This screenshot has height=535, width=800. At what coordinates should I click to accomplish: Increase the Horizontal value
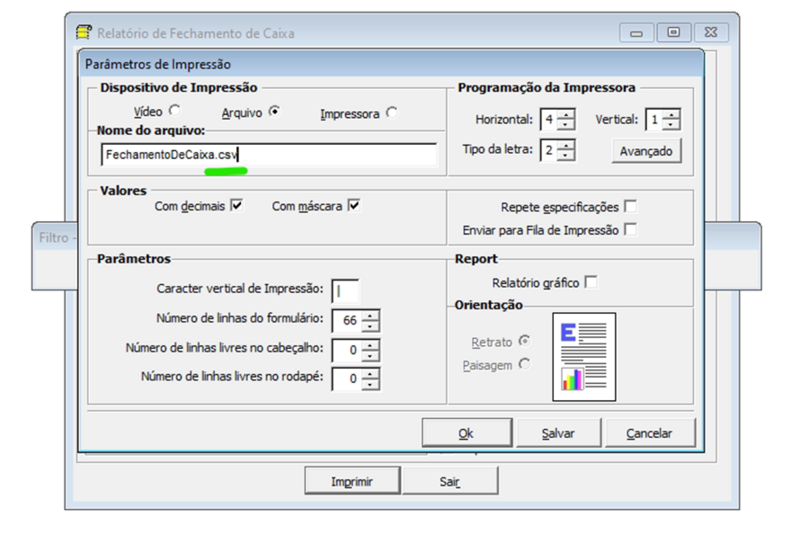(565, 115)
